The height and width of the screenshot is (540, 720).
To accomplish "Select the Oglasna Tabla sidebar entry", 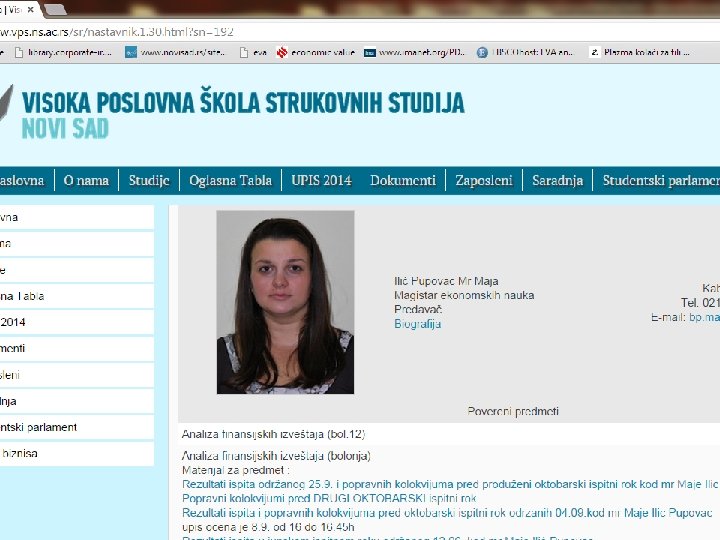I will coord(77,296).
